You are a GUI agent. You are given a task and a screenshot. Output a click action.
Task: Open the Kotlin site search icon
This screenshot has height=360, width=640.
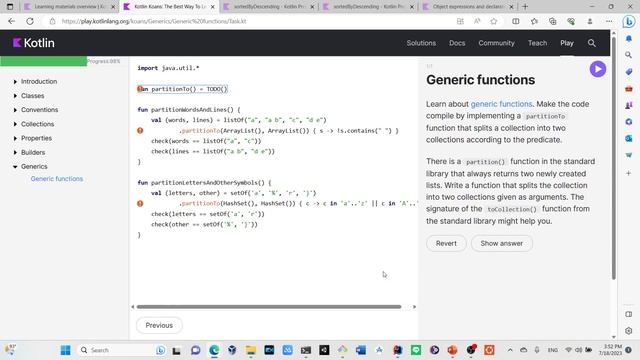click(591, 43)
